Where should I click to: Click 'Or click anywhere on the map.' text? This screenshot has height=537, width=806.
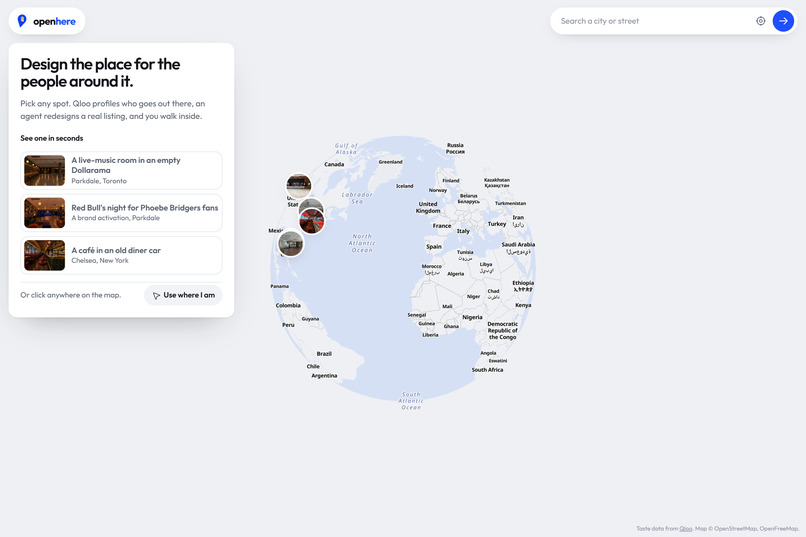click(x=70, y=295)
